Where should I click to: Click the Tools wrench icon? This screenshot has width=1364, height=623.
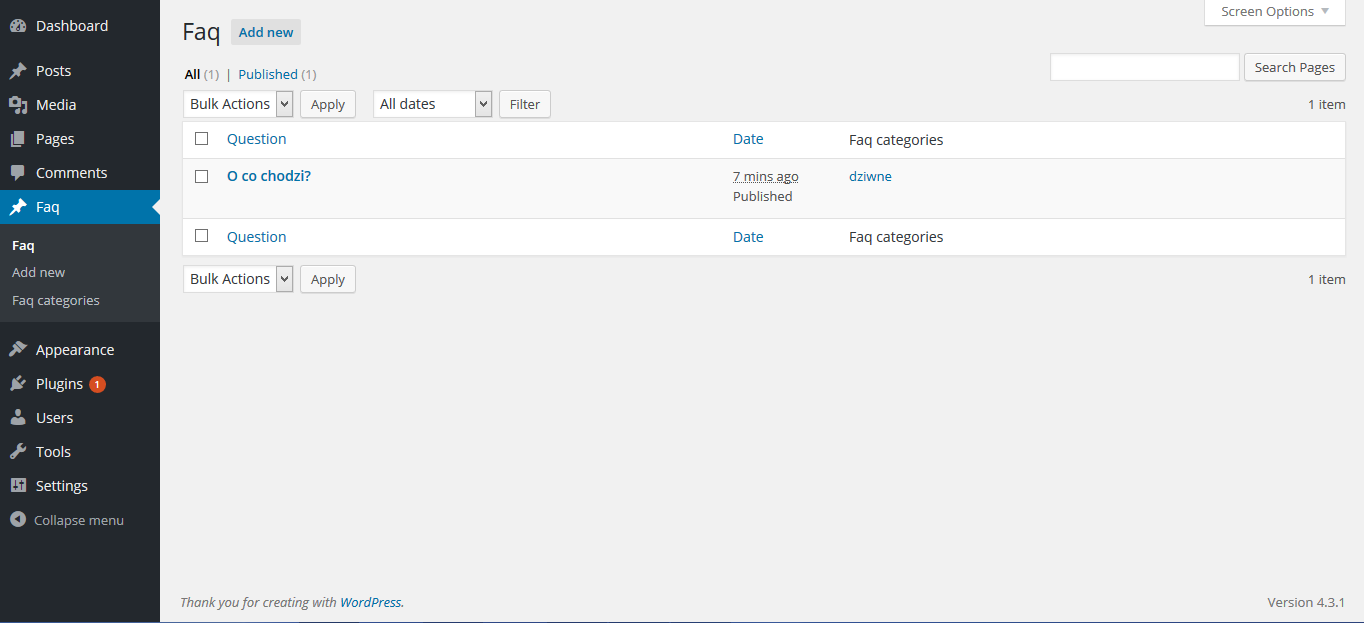(x=18, y=452)
